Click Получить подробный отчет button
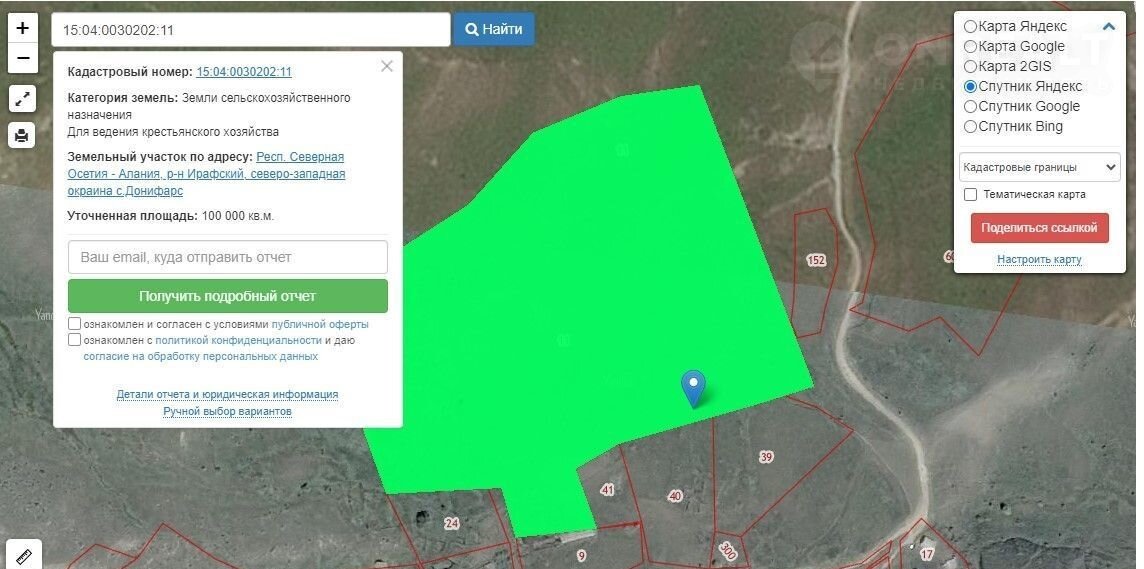The image size is (1144, 569). pos(228,296)
